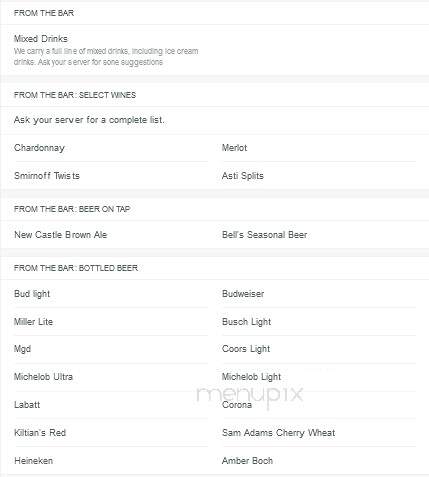Choose Budweiser from bottled beers
The height and width of the screenshot is (477, 429).
pos(243,294)
